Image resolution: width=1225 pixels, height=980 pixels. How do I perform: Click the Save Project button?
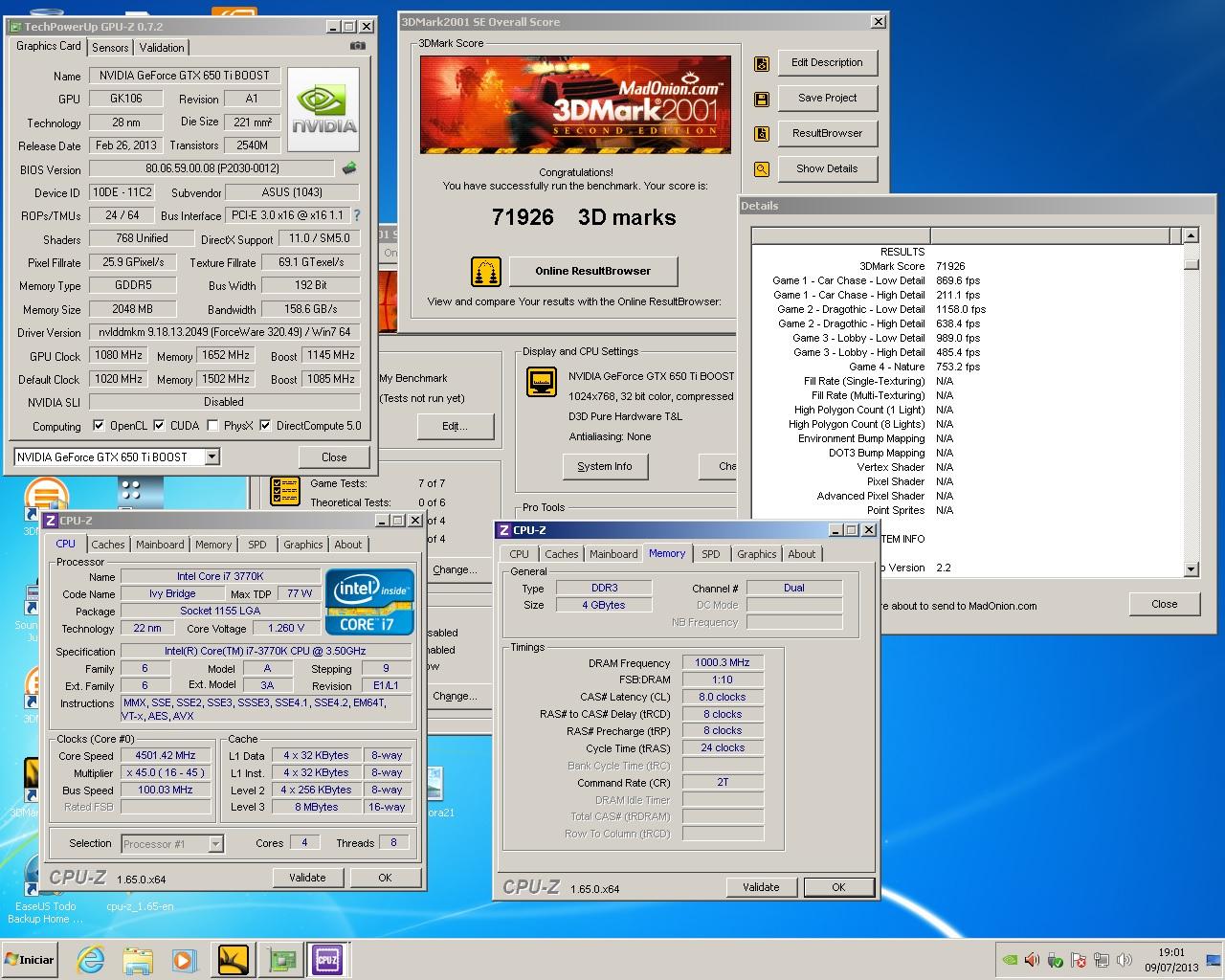tap(827, 99)
